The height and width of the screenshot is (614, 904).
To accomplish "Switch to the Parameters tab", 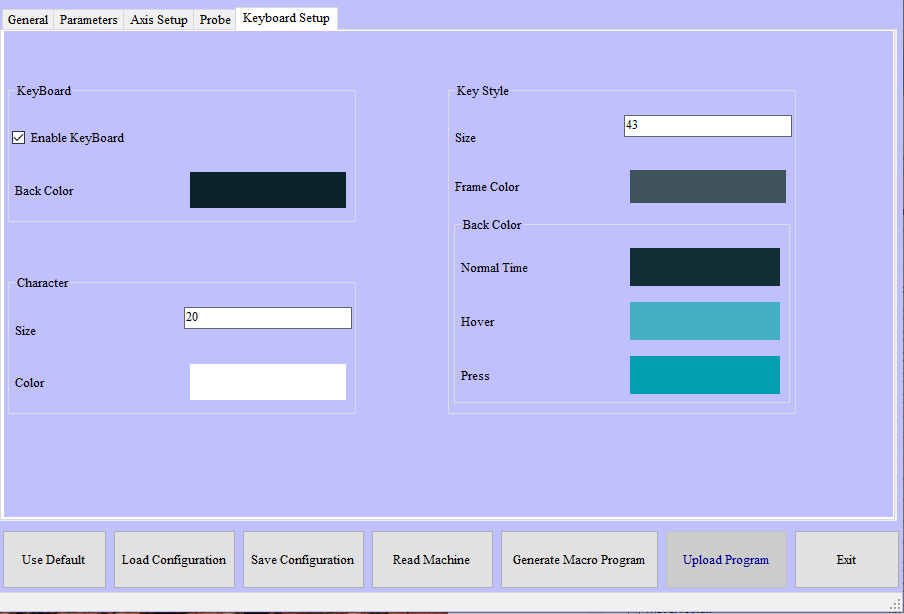I will coord(89,20).
